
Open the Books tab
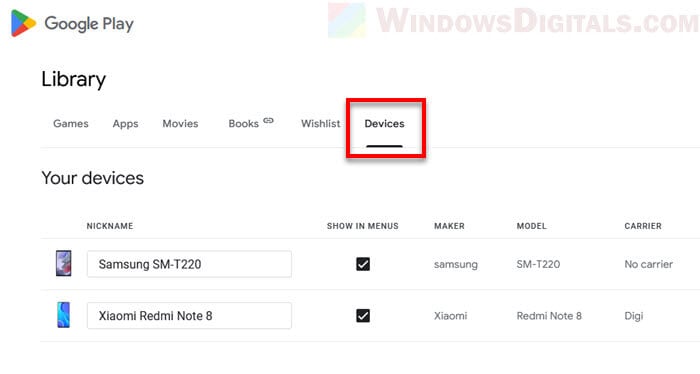[243, 124]
